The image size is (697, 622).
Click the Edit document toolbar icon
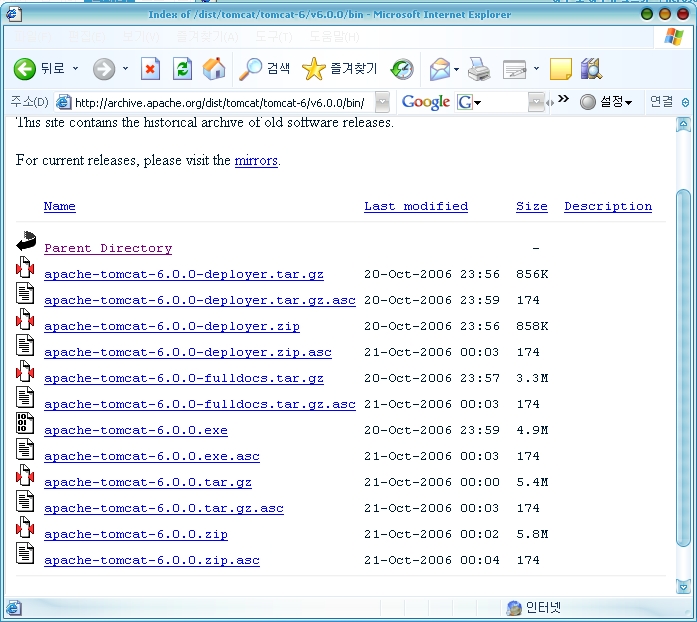coord(514,69)
